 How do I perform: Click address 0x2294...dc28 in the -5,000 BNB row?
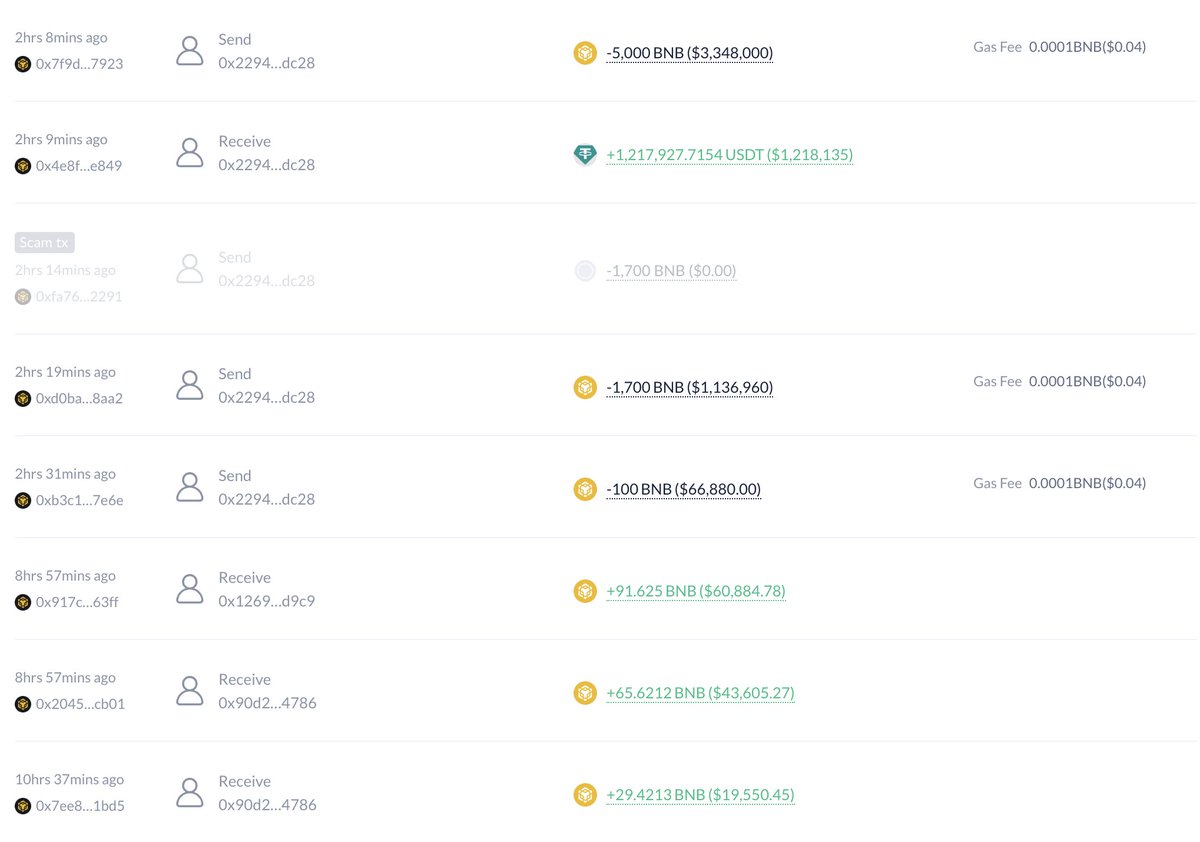(267, 63)
